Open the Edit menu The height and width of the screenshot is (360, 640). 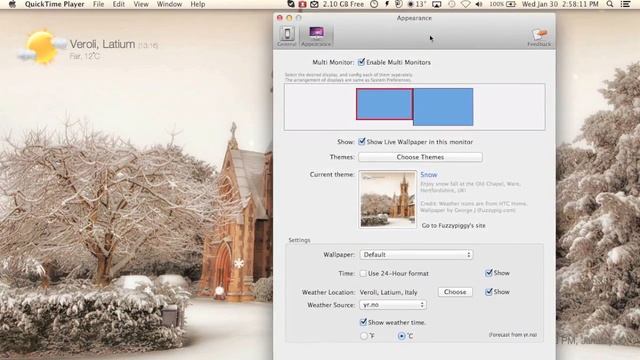[119, 4]
